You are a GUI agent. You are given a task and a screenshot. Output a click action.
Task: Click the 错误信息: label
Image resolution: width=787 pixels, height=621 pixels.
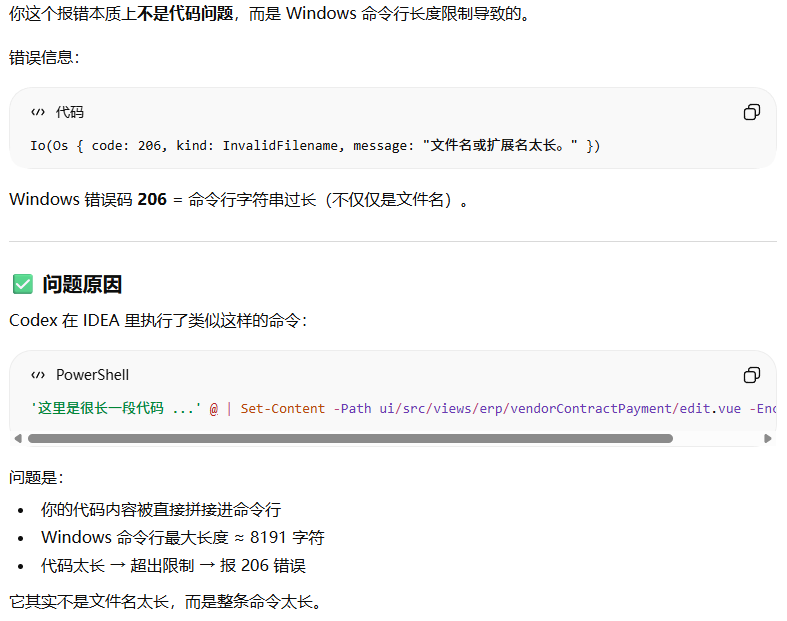tap(44, 57)
